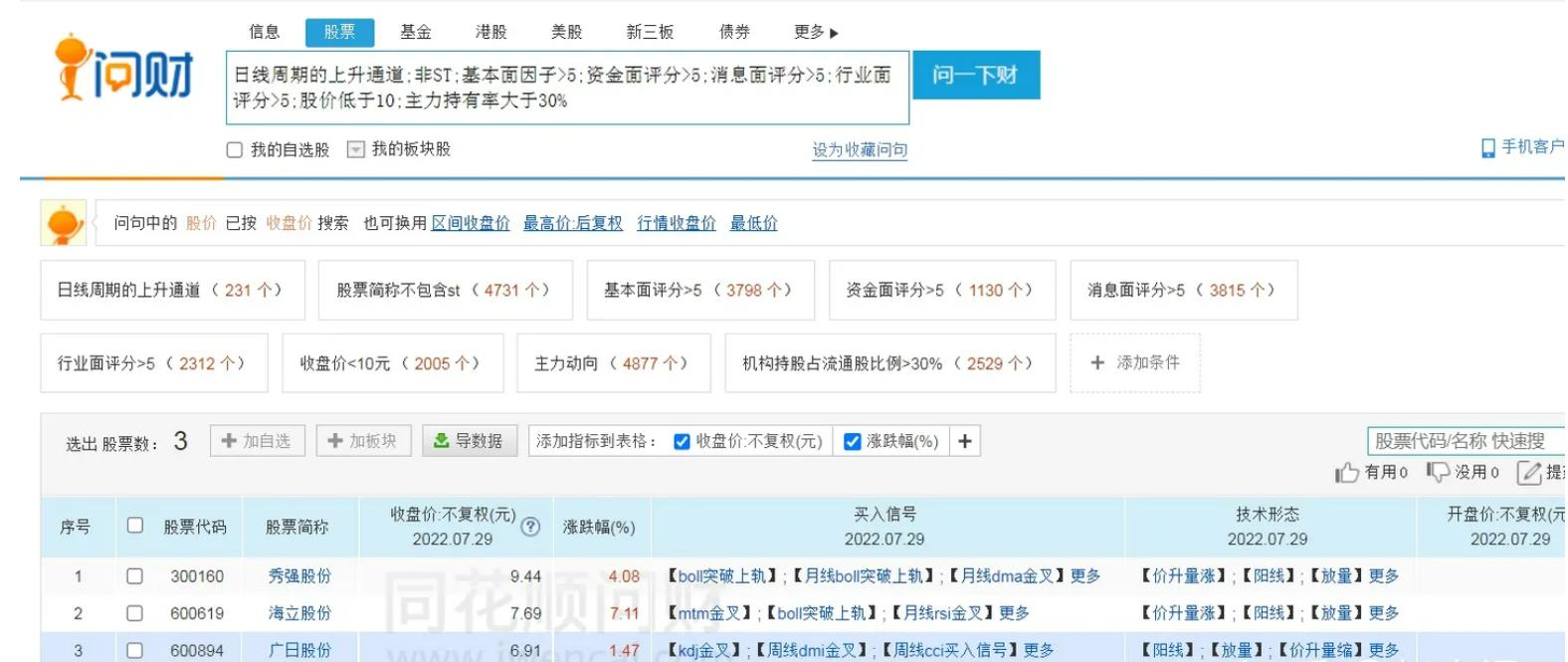Click inside the query text box
Viewport: 1568px width, 662px height.
[567, 88]
